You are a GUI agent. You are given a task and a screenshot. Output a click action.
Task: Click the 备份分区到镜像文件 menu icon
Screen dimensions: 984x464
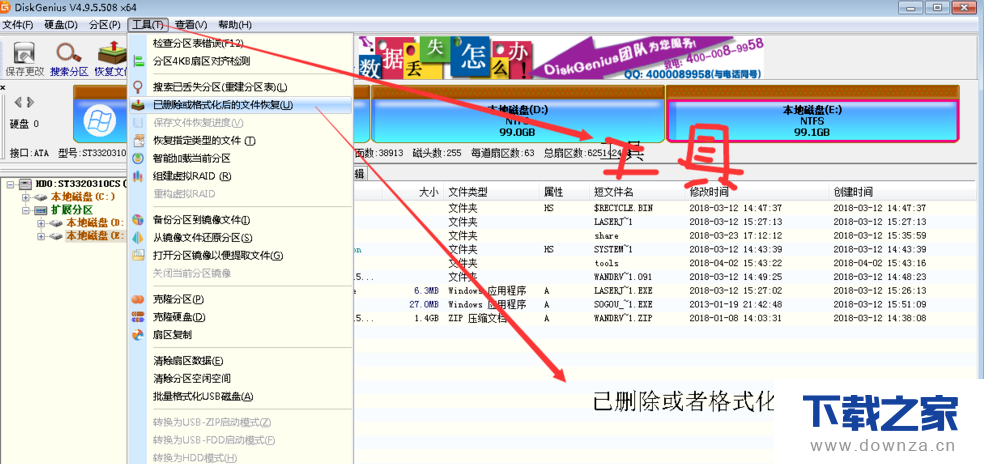(139, 220)
